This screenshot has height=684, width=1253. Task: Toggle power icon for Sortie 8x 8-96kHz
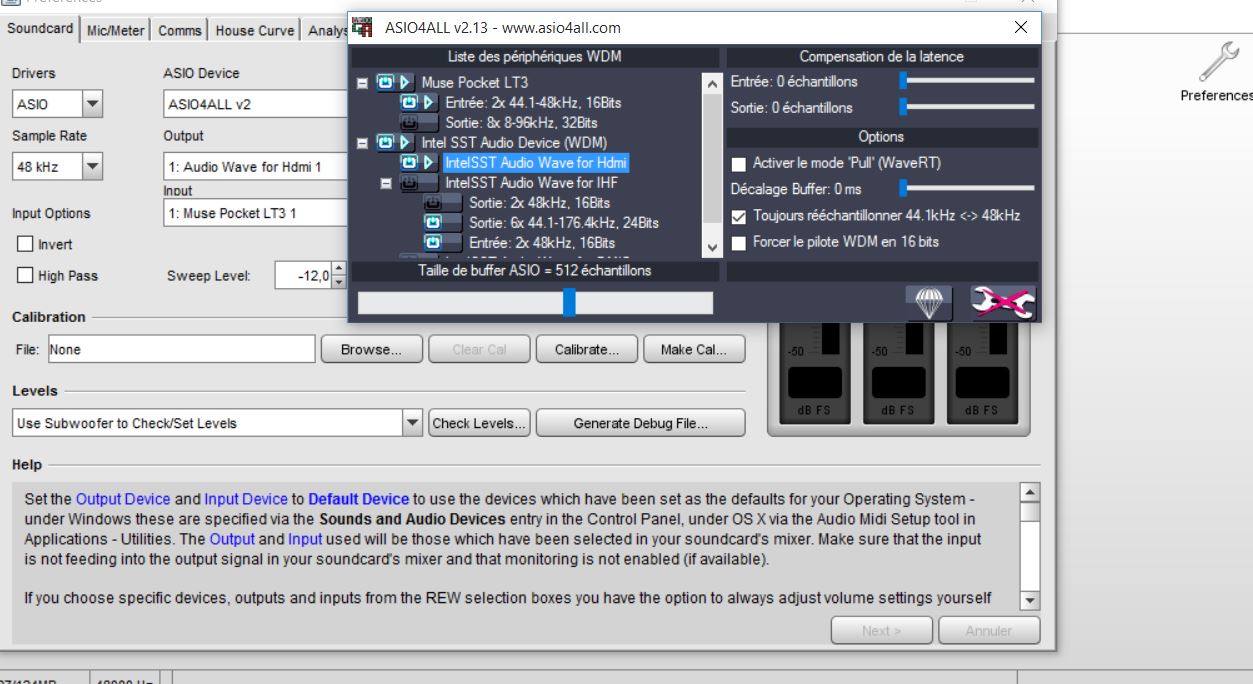(x=409, y=122)
